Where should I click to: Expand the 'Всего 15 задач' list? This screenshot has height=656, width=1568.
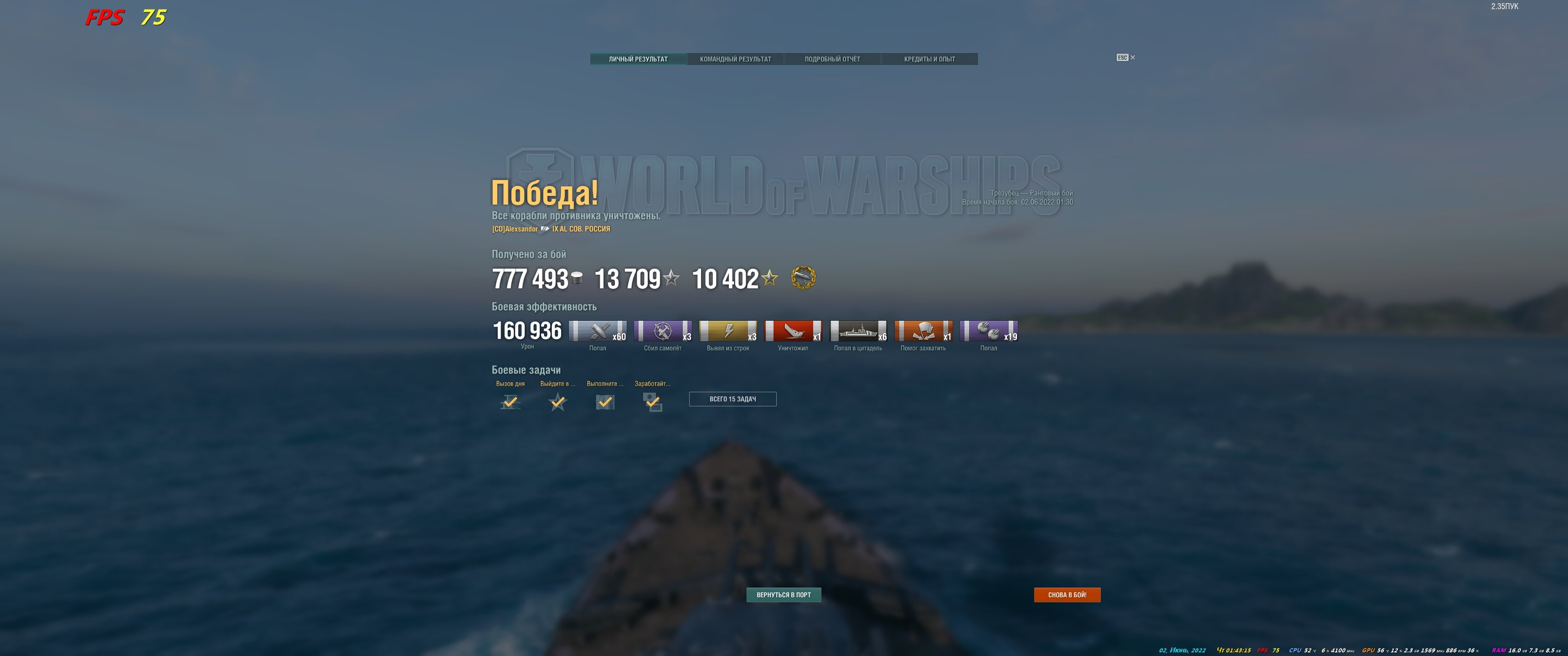coord(732,399)
